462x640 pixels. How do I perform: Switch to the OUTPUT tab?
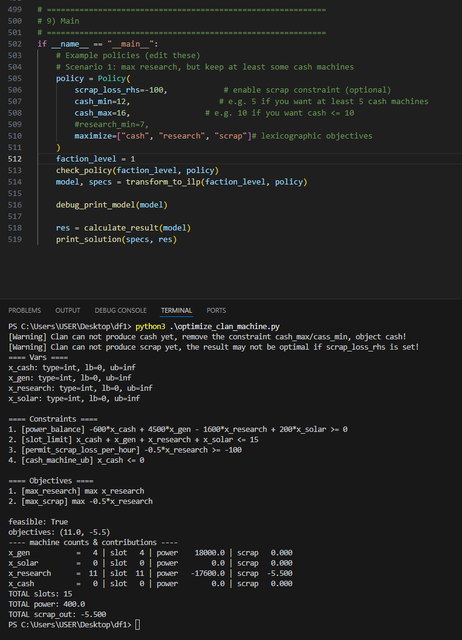(x=68, y=310)
